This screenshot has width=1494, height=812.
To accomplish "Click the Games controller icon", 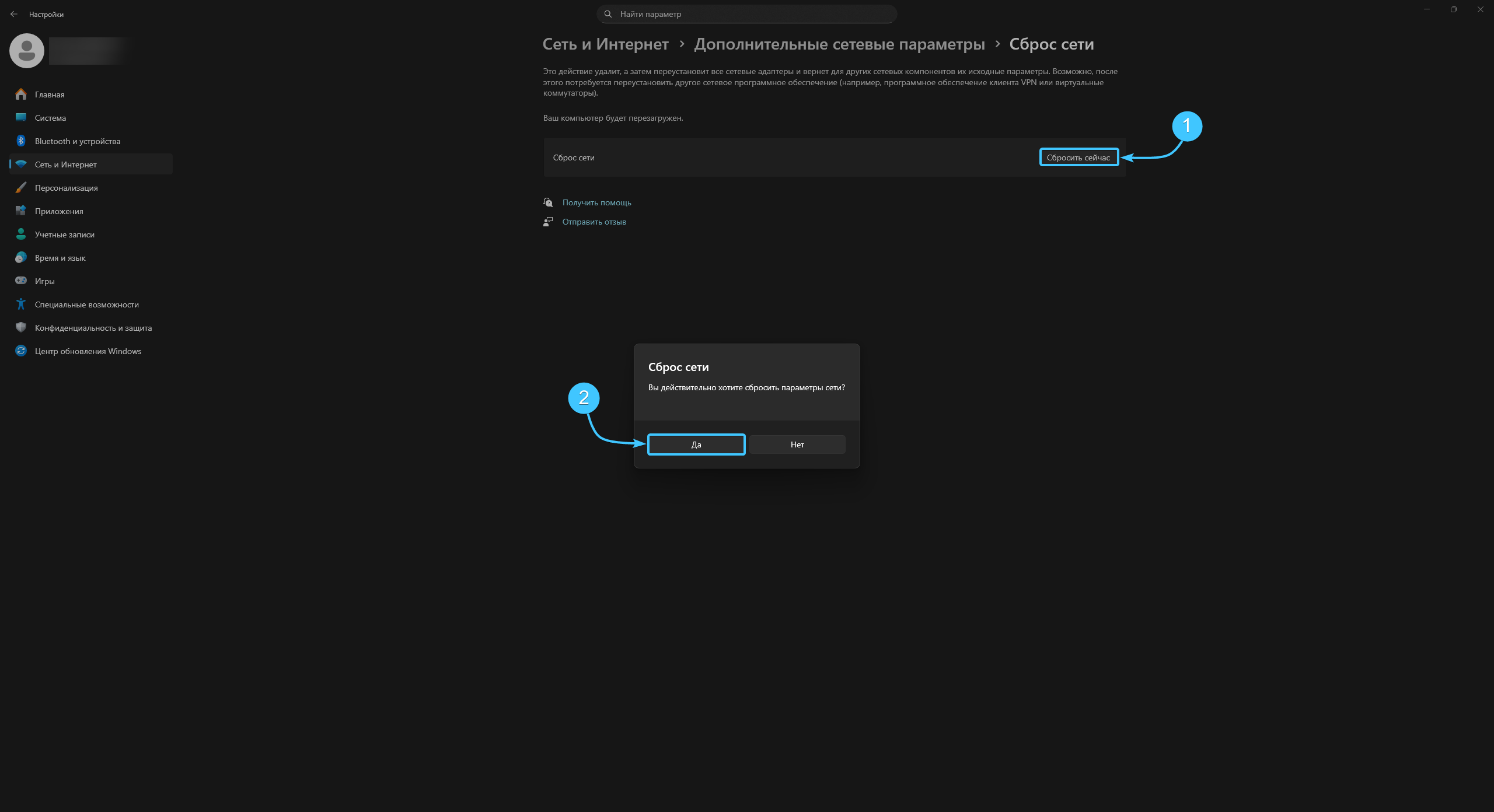I will click(21, 281).
